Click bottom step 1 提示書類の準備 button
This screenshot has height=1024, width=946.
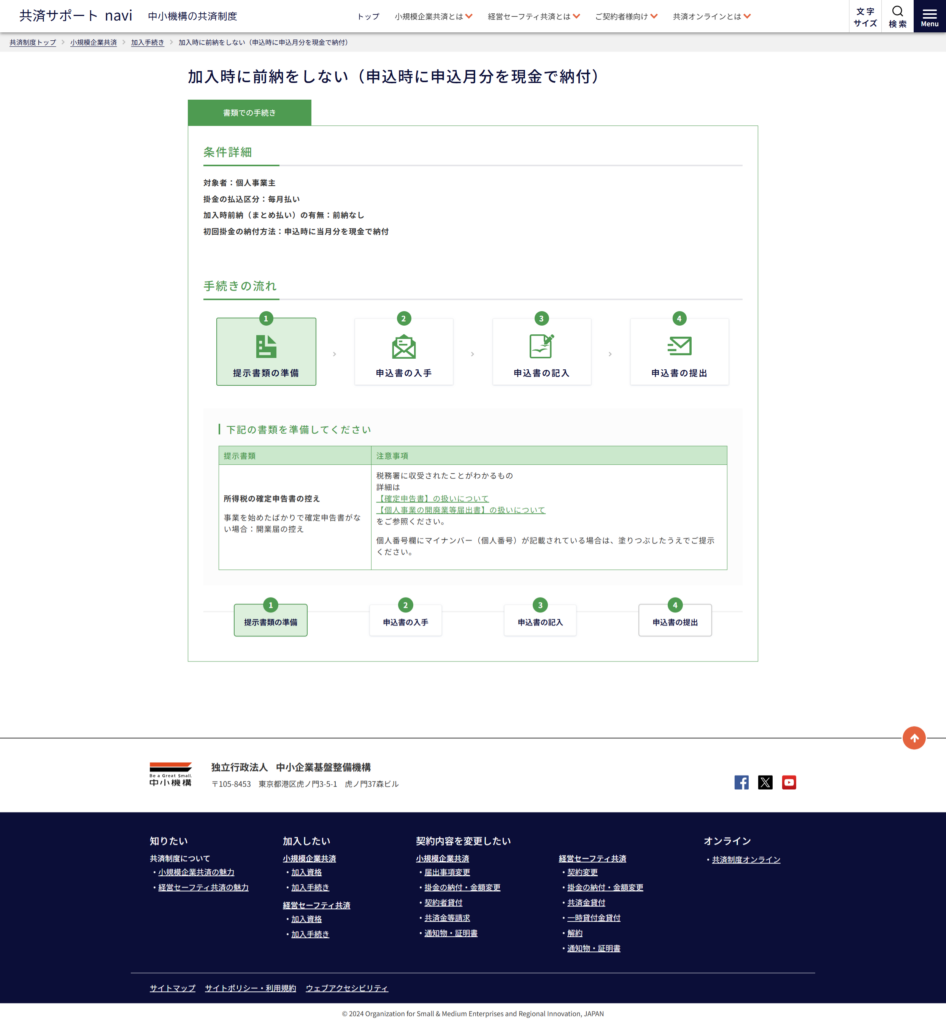[x=270, y=620]
